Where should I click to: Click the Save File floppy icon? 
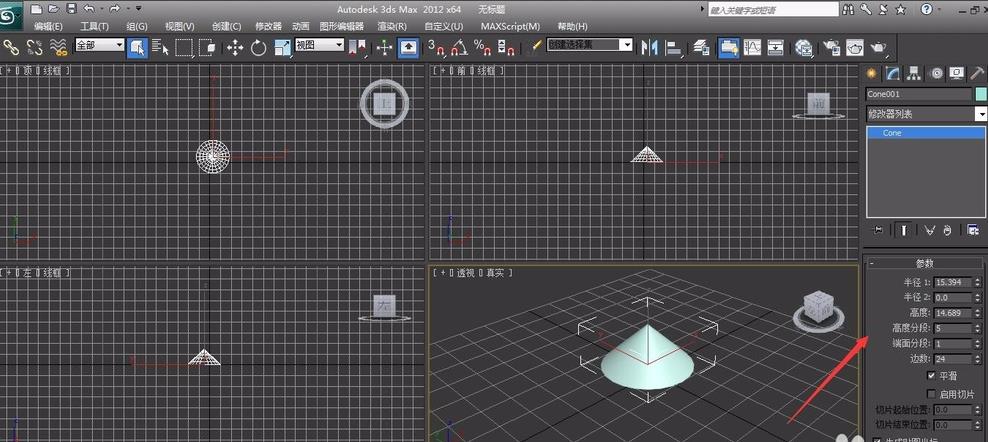click(x=71, y=9)
